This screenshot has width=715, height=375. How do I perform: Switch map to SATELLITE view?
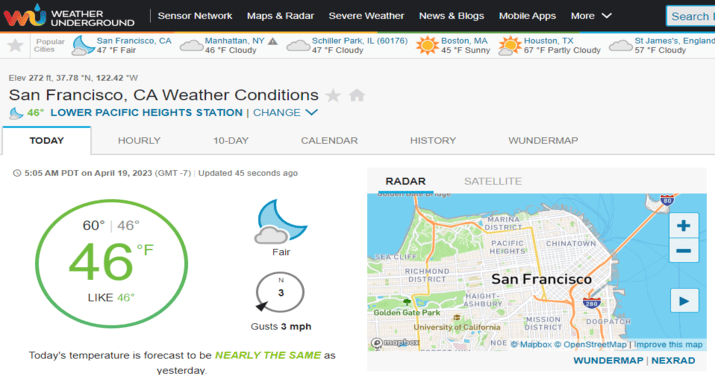tap(493, 181)
